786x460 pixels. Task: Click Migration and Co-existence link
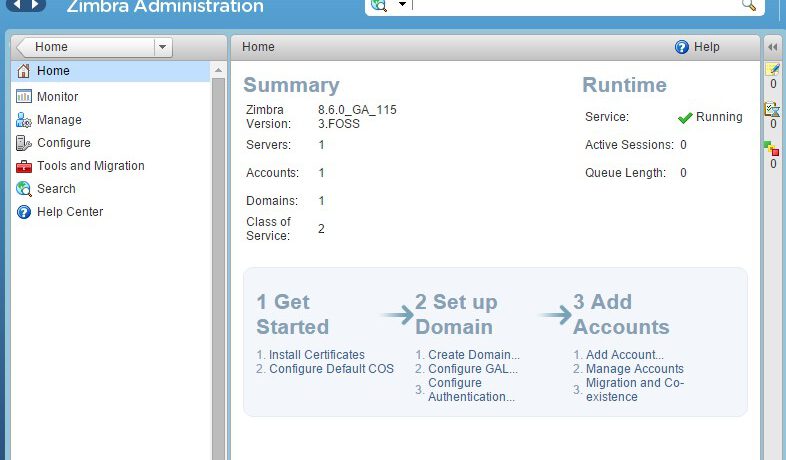click(x=635, y=390)
